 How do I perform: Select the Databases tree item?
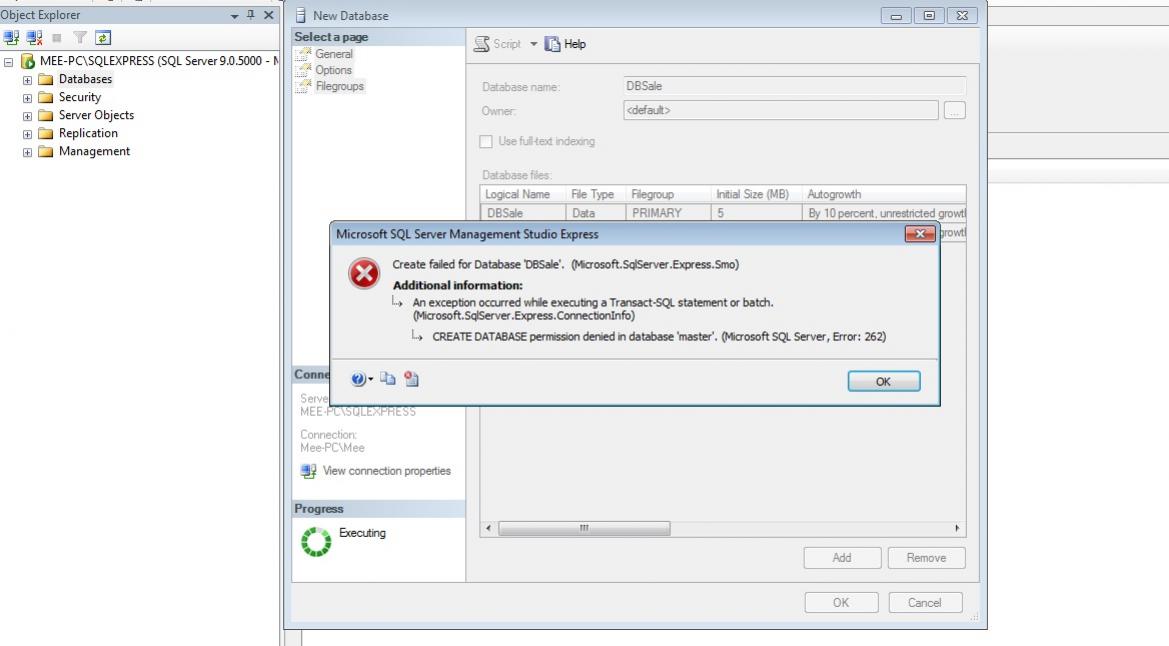click(x=85, y=79)
